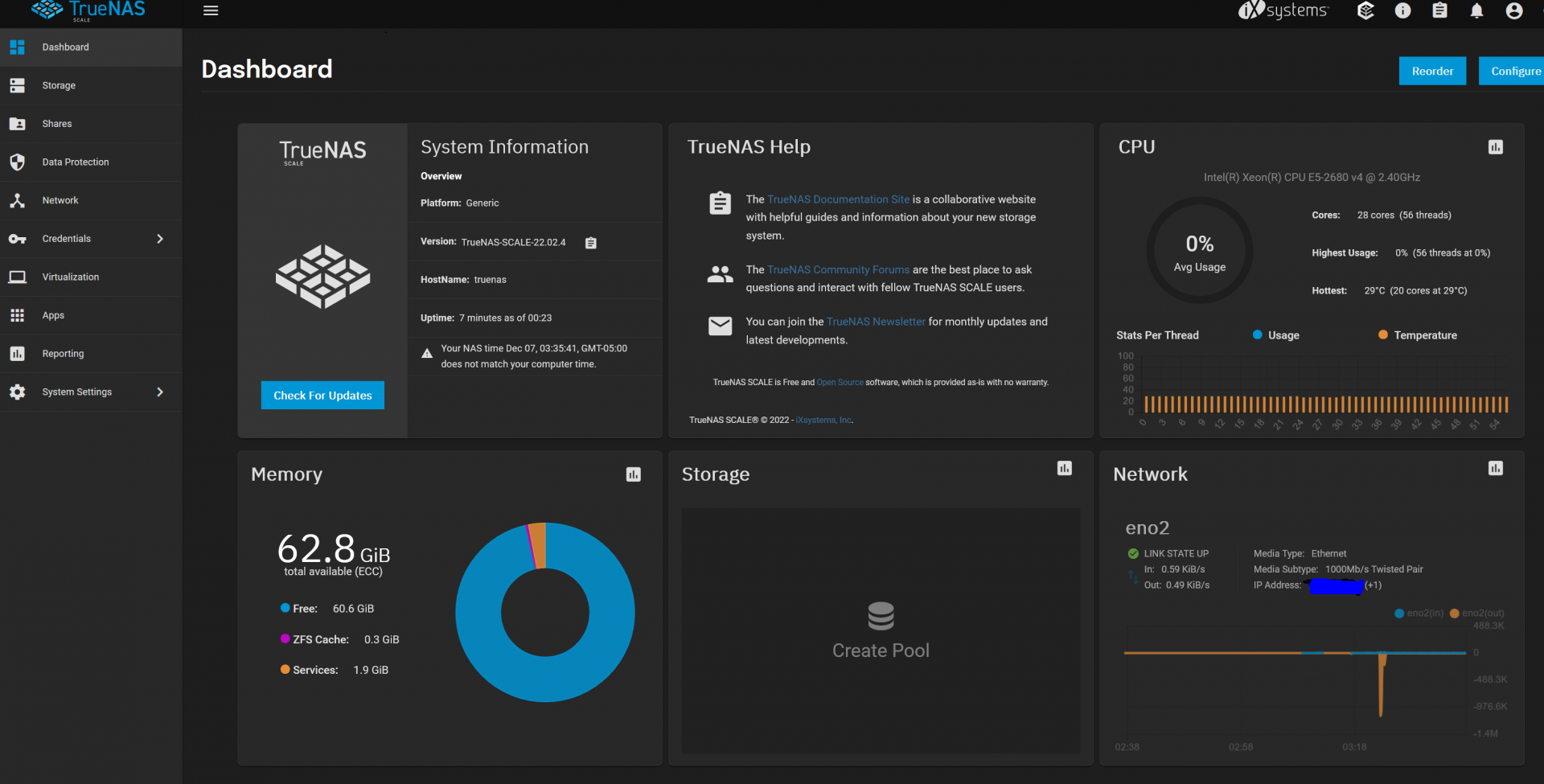Toggle eno2(in) network chart legend
1544x784 pixels.
pos(1419,614)
